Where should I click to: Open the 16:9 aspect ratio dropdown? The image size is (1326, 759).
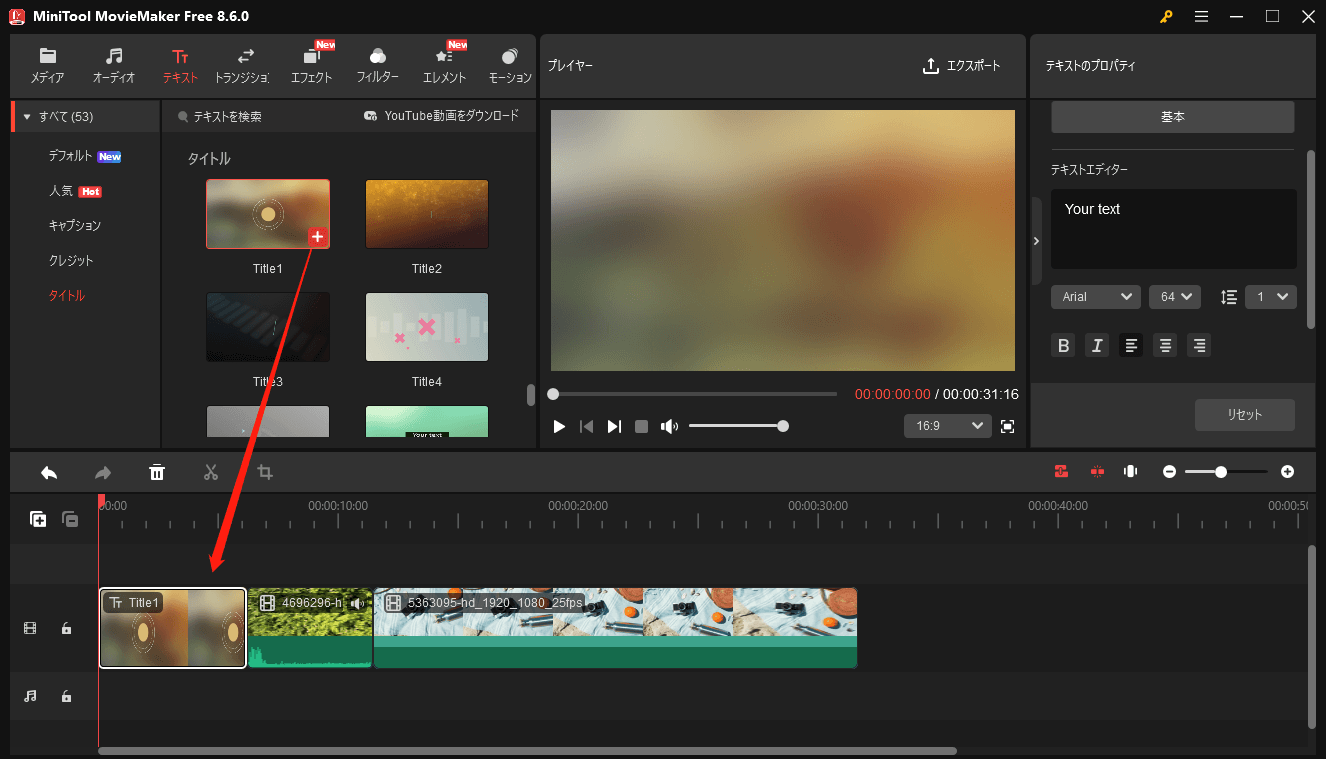coord(947,425)
